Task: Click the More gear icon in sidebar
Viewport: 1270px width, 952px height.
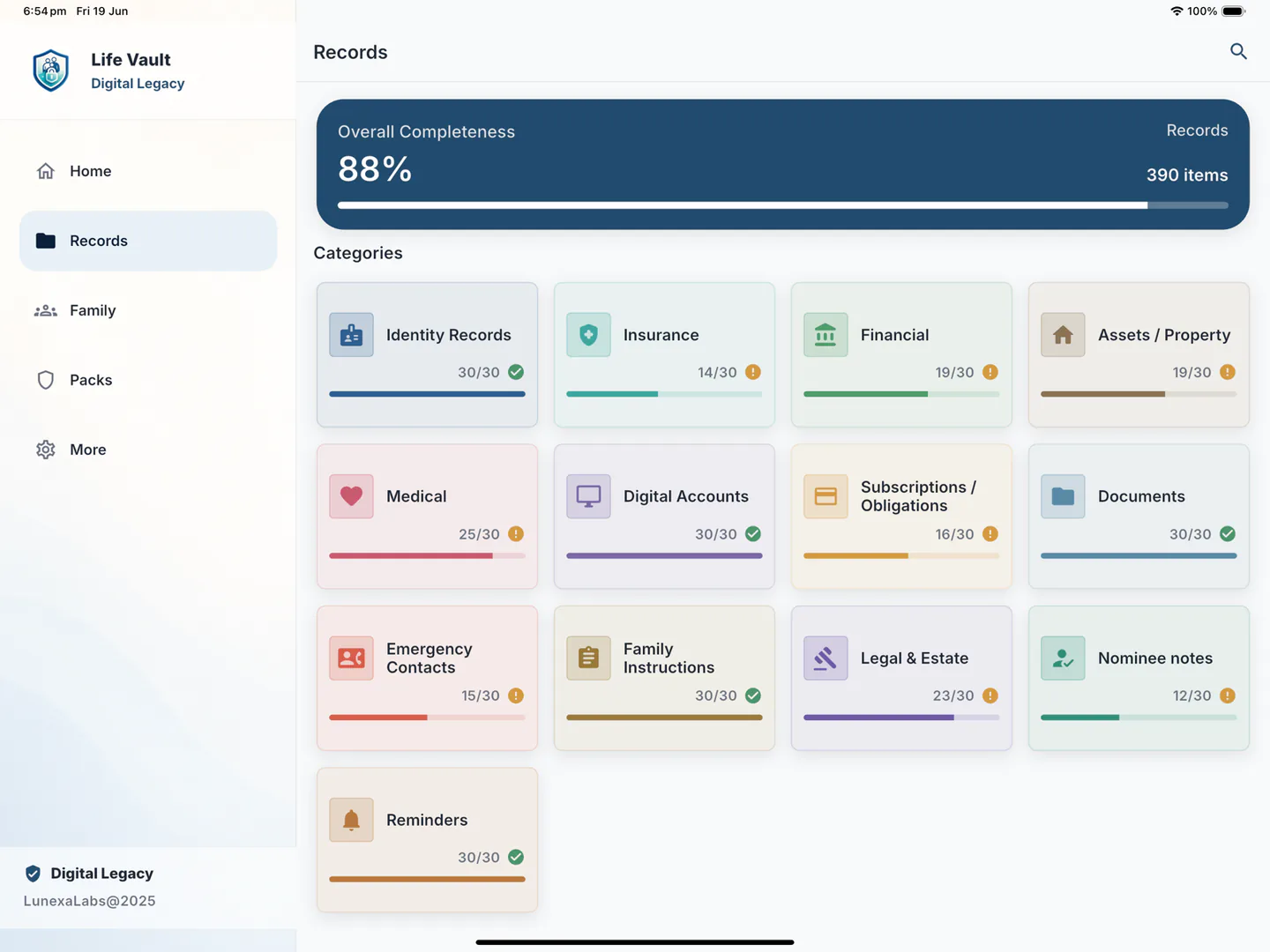Action: coord(46,450)
